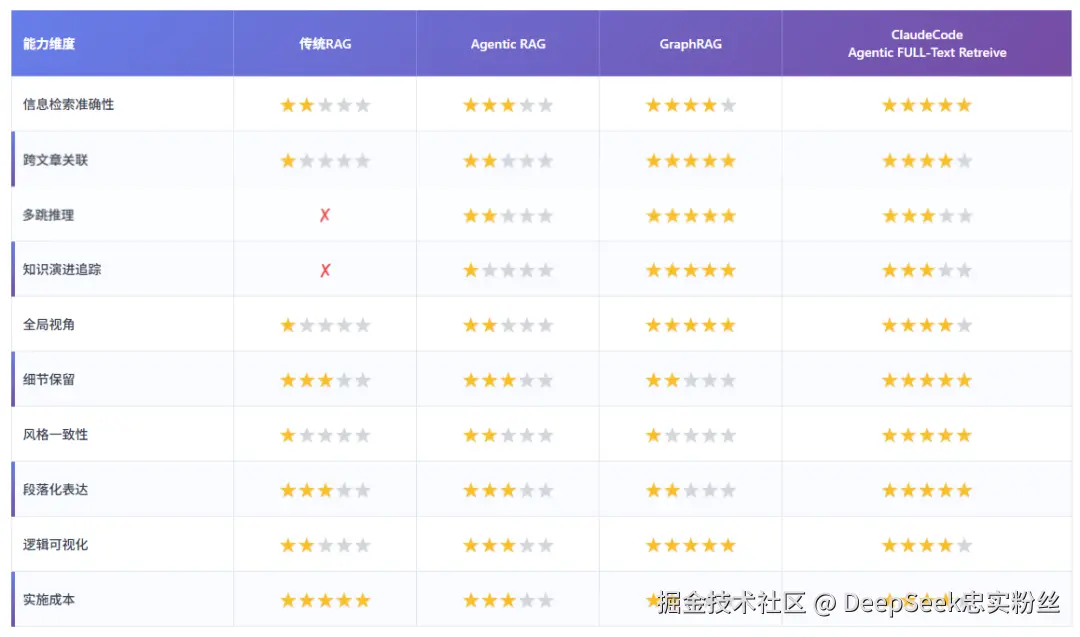Click the red X in 知识演进追踪 row
Image resolution: width=1080 pixels, height=637 pixels.
coord(325,271)
